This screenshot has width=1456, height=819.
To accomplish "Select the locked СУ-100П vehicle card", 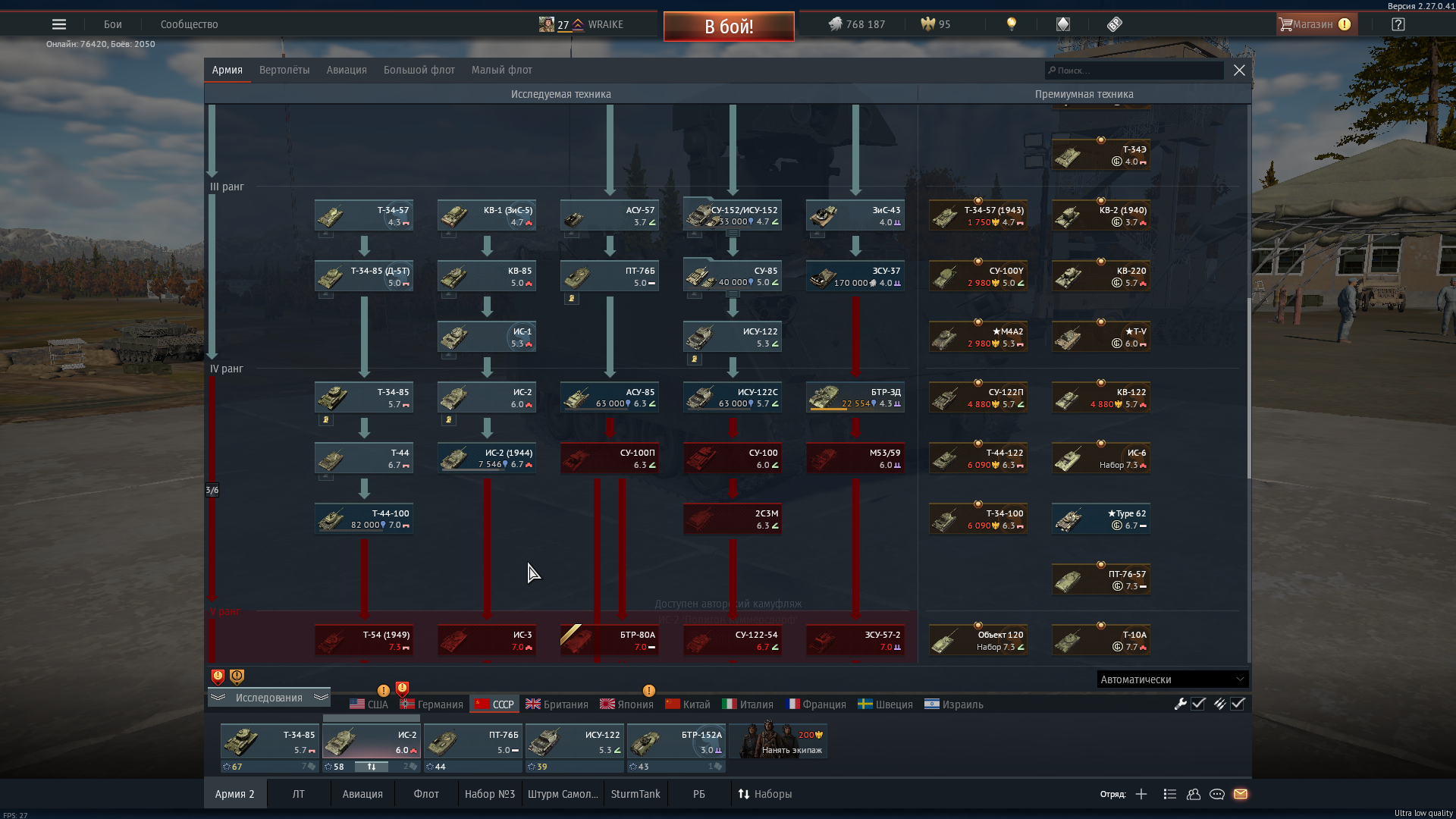I will click(610, 458).
